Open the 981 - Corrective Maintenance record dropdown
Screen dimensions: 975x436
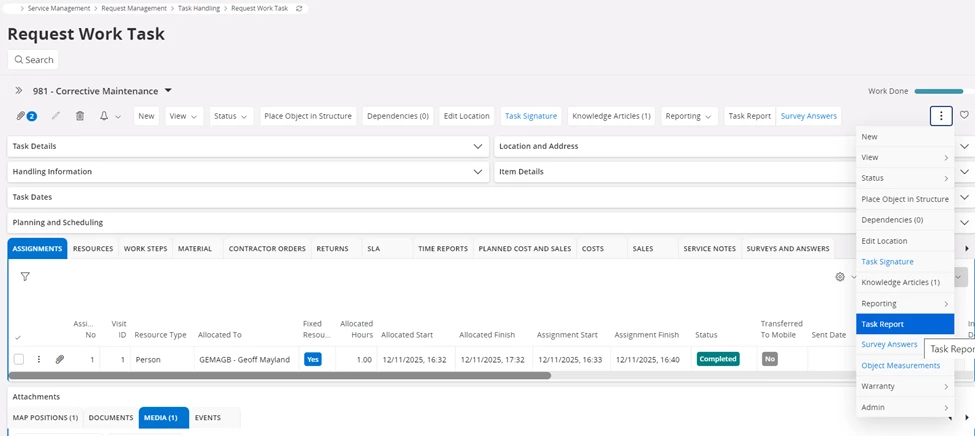tap(168, 91)
